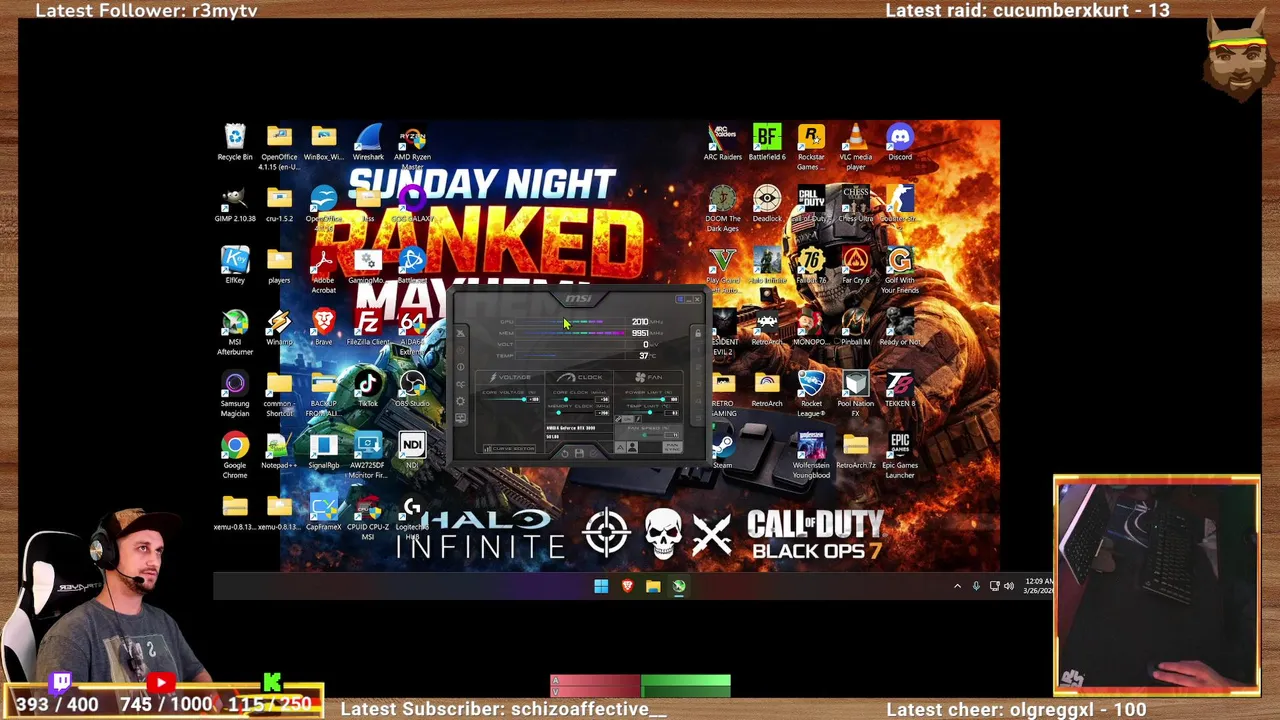Toggle Afterburner profile lock icon
The image size is (1280, 720).
698,333
